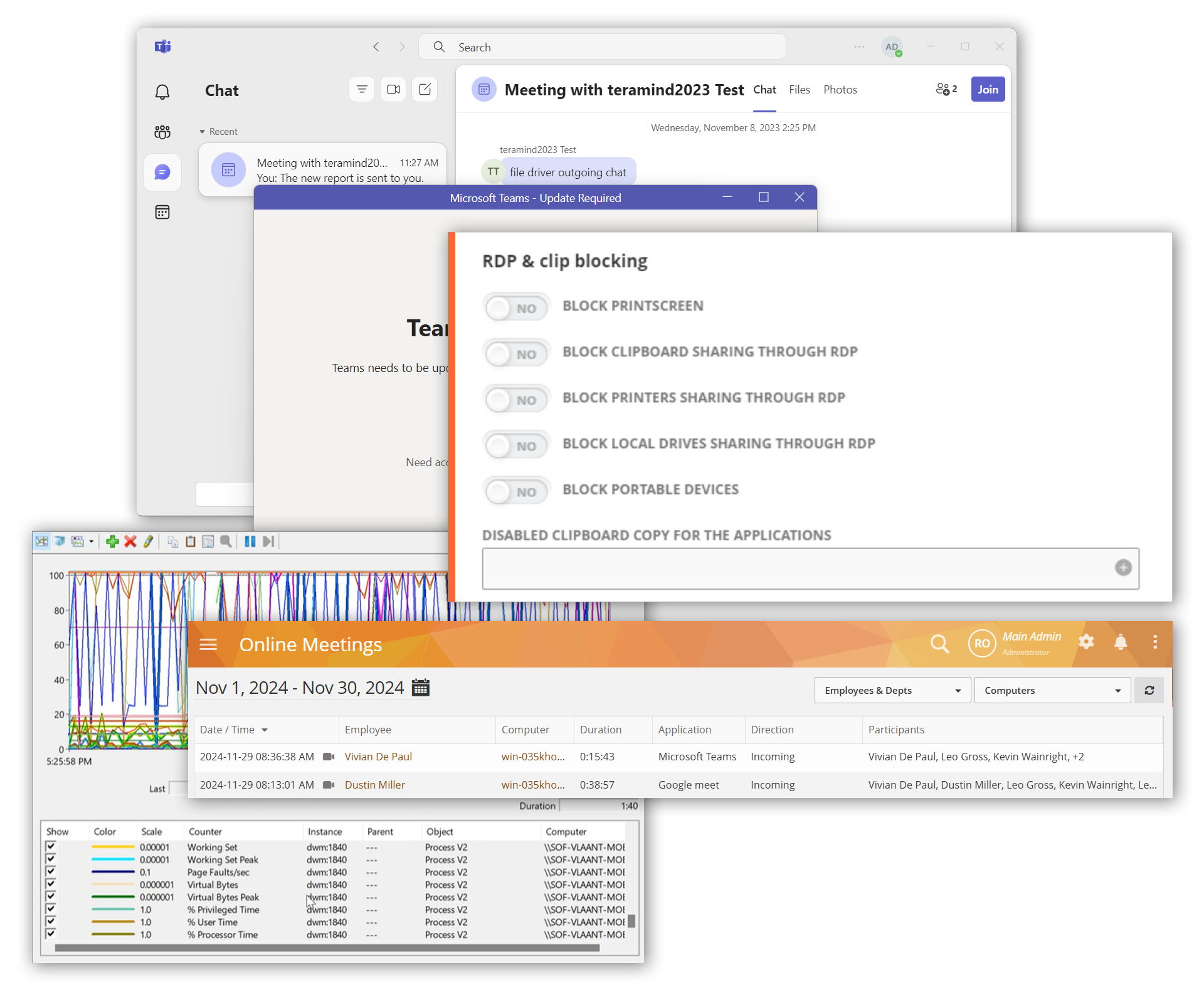The width and height of the screenshot is (1204, 1000).
Task: Toggle Block Local Drives Sharing Through RDP
Action: pyautogui.click(x=517, y=445)
